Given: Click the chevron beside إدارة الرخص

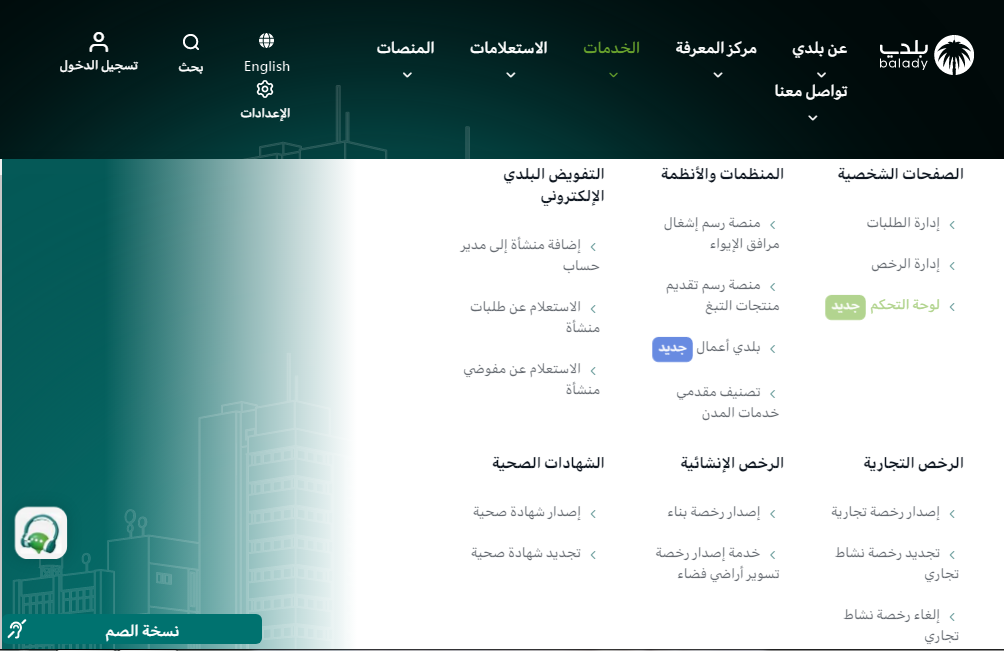Looking at the screenshot, I should (x=952, y=266).
